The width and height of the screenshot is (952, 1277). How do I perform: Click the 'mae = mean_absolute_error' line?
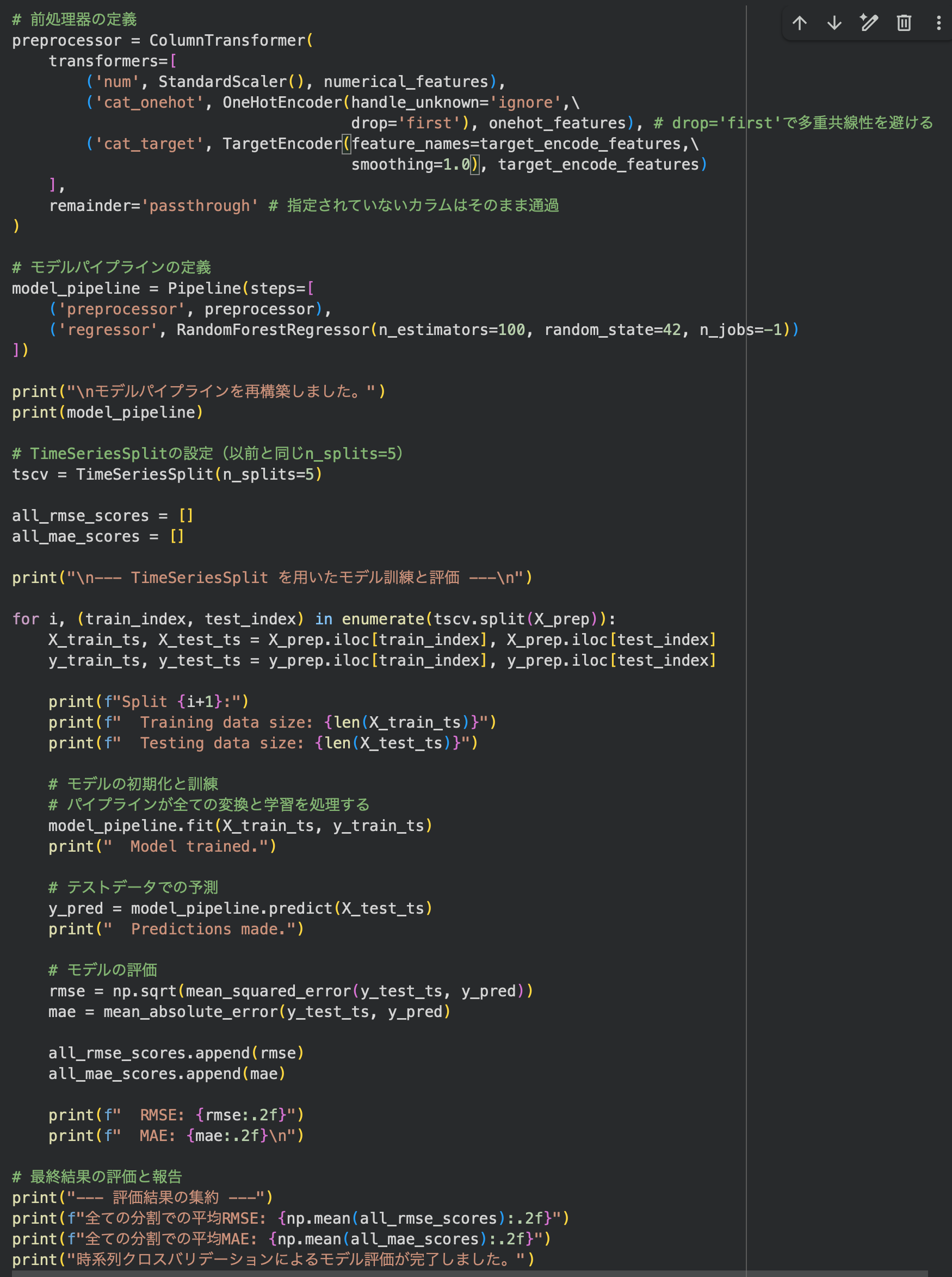(x=250, y=1012)
